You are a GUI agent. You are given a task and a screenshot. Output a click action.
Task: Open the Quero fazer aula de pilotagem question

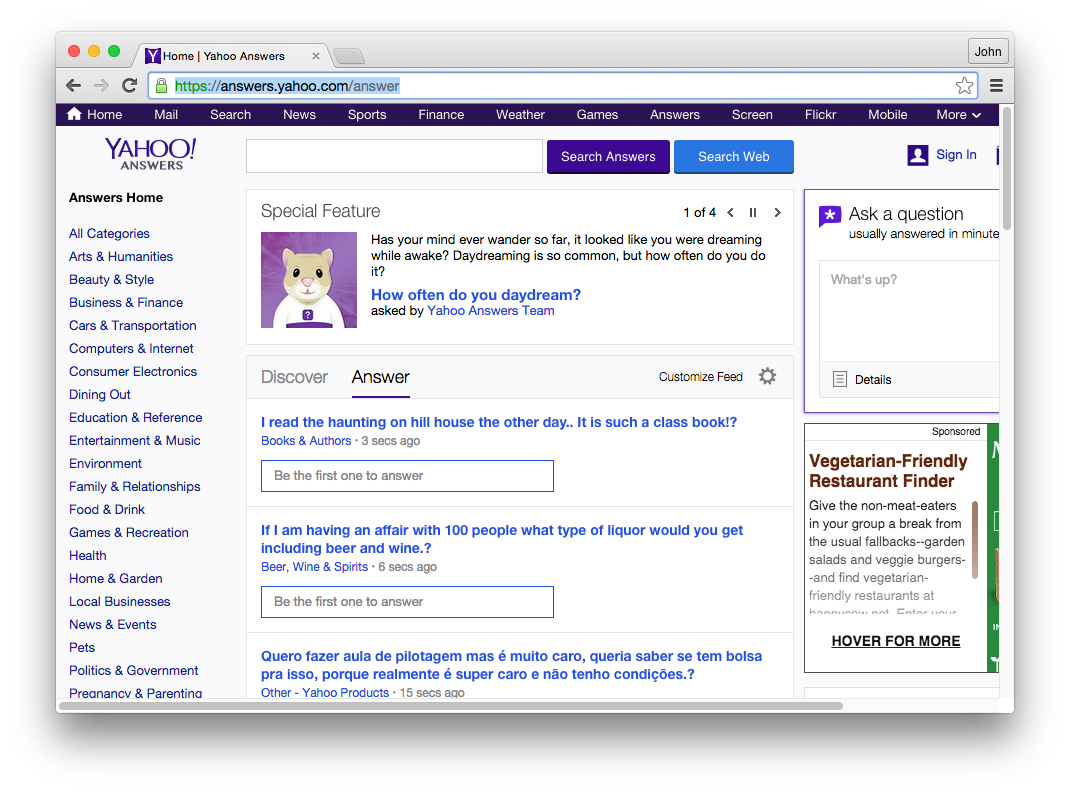511,665
